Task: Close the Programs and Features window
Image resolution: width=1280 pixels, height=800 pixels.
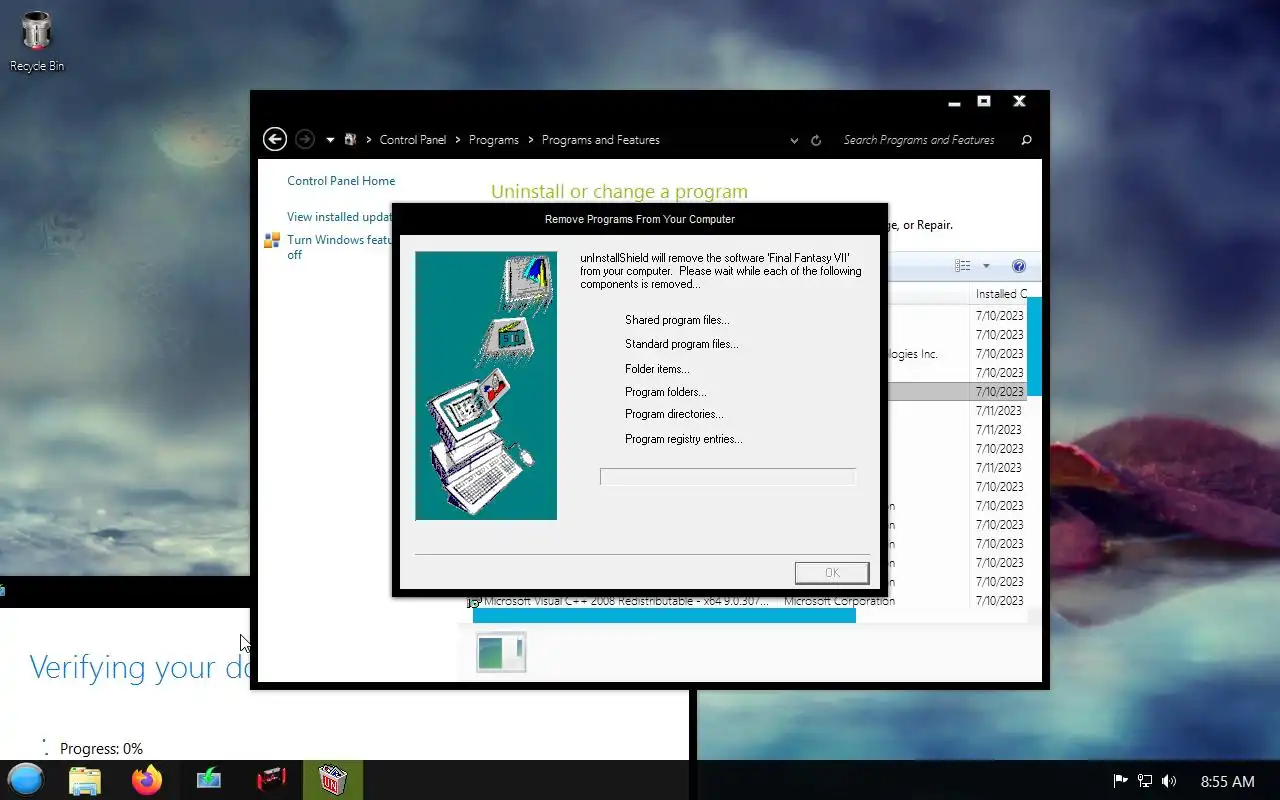Action: pos(1019,101)
